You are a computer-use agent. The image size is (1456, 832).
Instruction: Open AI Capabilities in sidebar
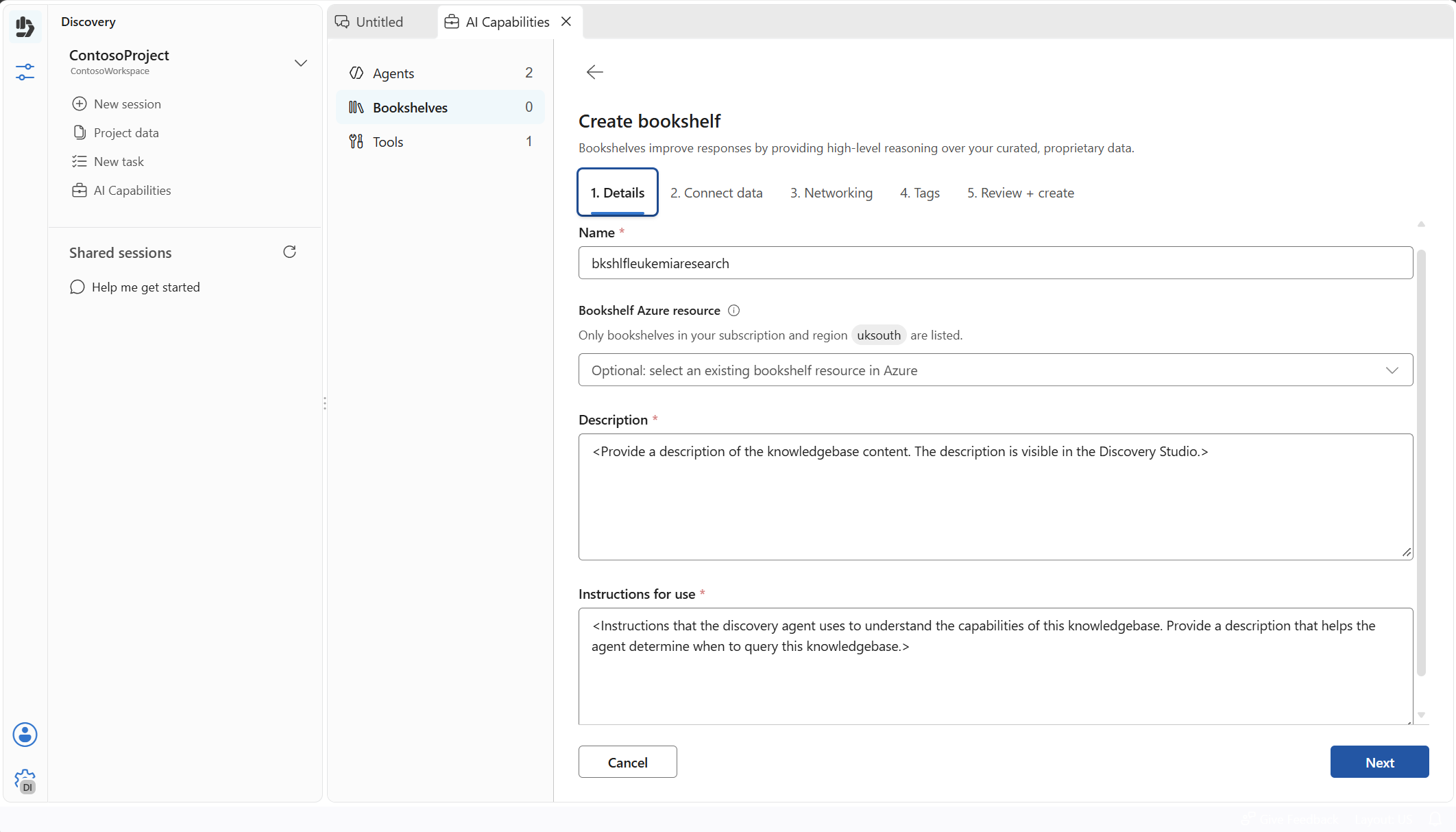point(121,190)
